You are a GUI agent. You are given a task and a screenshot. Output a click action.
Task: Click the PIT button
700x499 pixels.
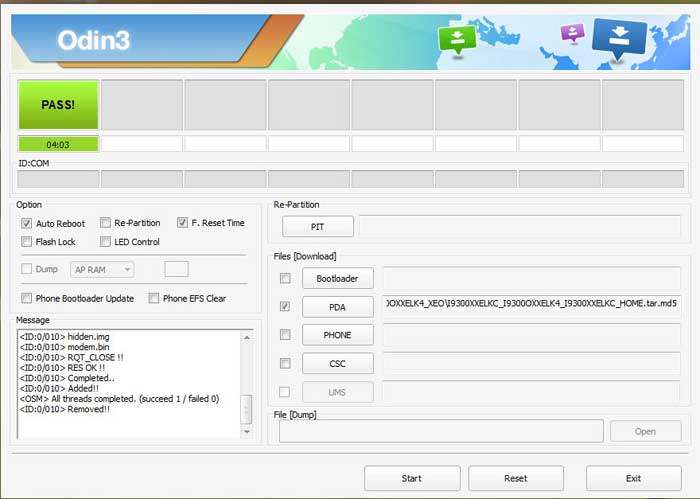pos(317,227)
